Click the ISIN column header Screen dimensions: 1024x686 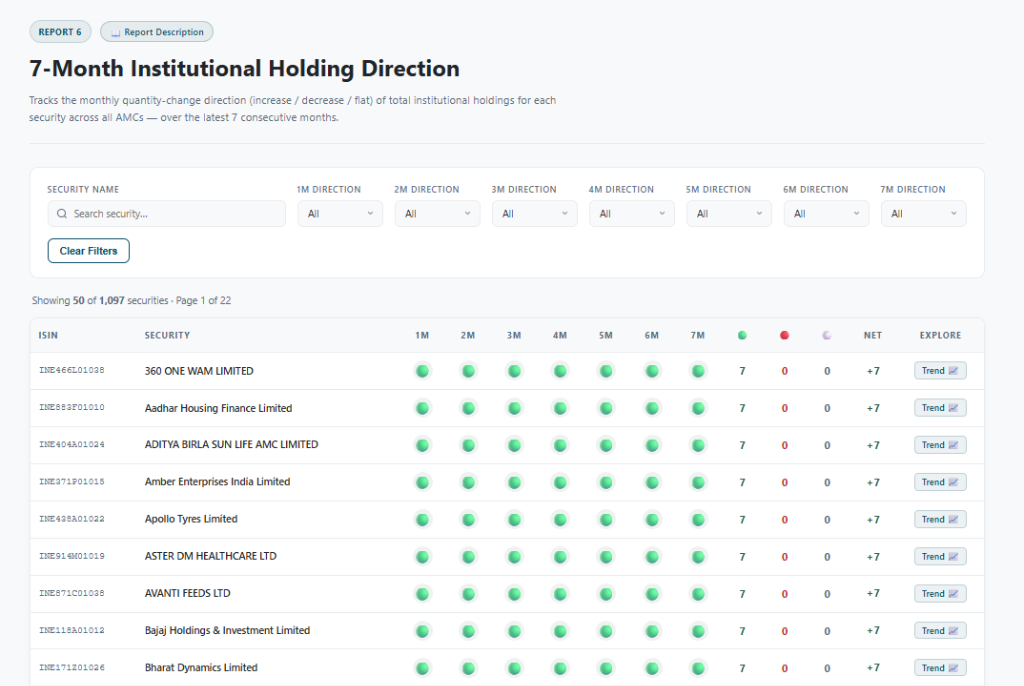coord(48,335)
